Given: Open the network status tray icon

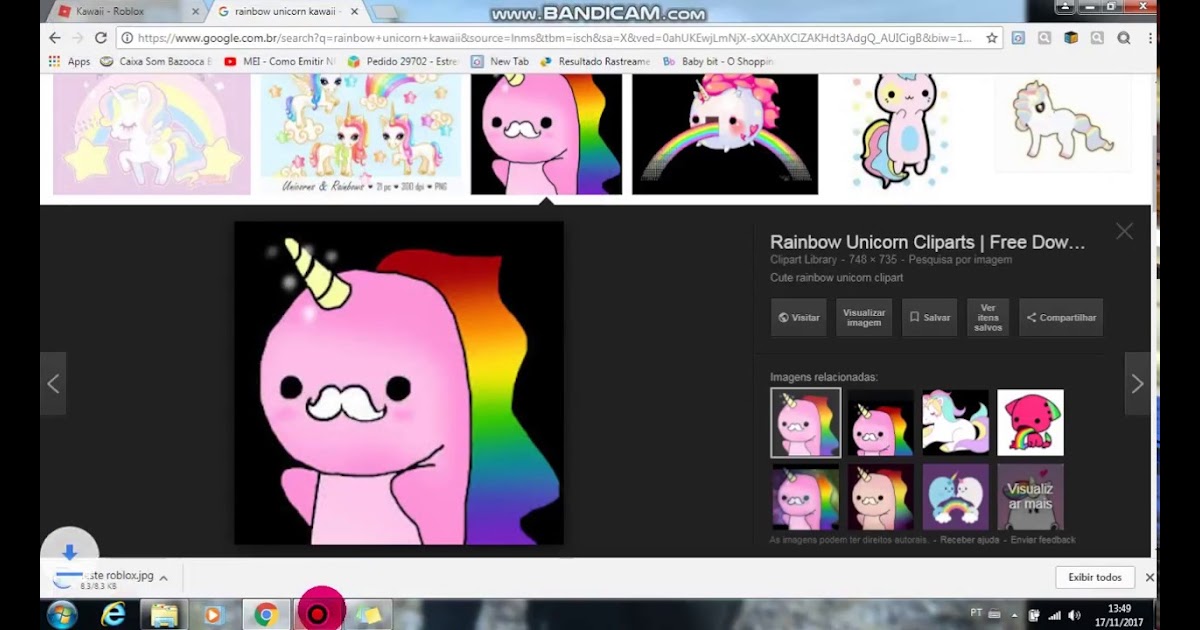Looking at the screenshot, I should (x=1054, y=615).
